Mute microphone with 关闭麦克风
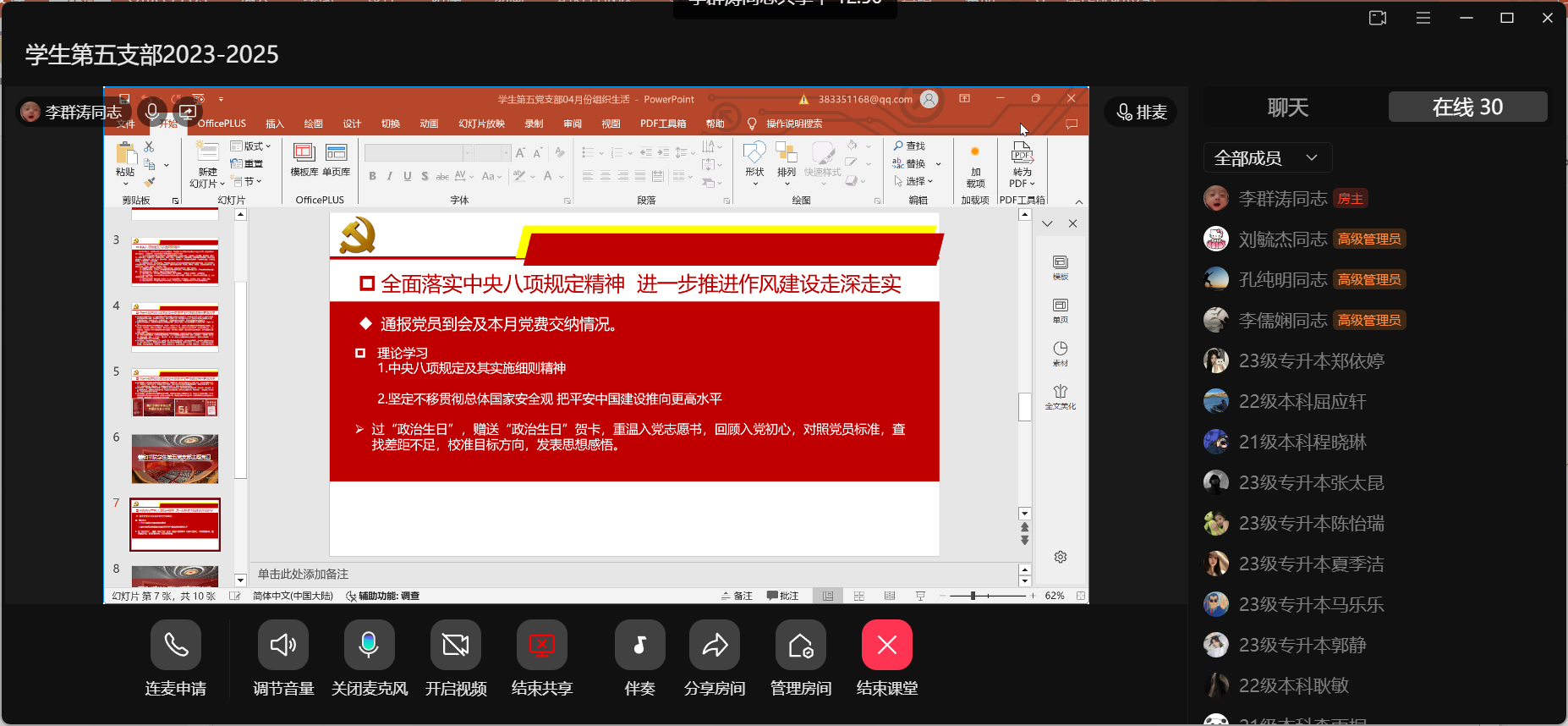The image size is (1568, 726). 370,645
